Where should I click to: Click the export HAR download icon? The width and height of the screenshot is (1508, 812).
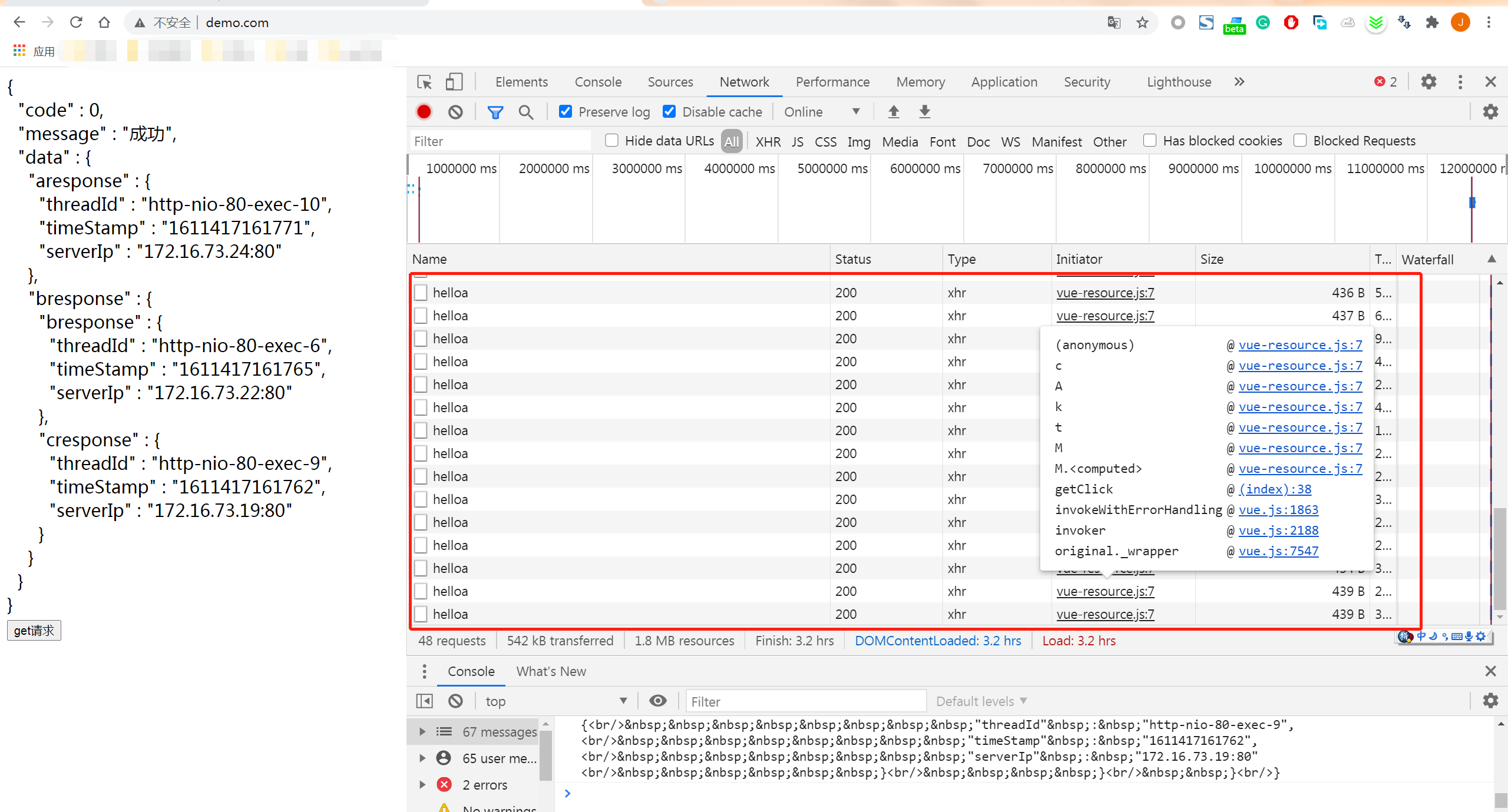coord(925,111)
